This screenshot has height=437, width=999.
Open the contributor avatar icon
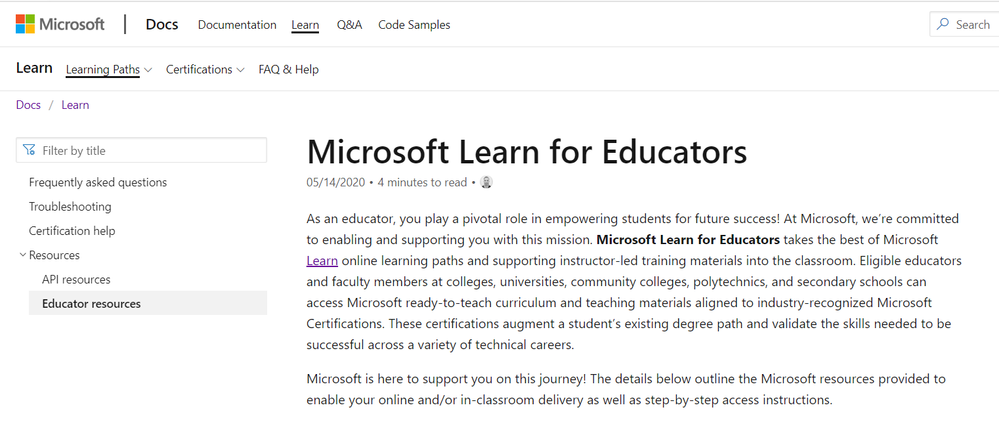pyautogui.click(x=486, y=182)
